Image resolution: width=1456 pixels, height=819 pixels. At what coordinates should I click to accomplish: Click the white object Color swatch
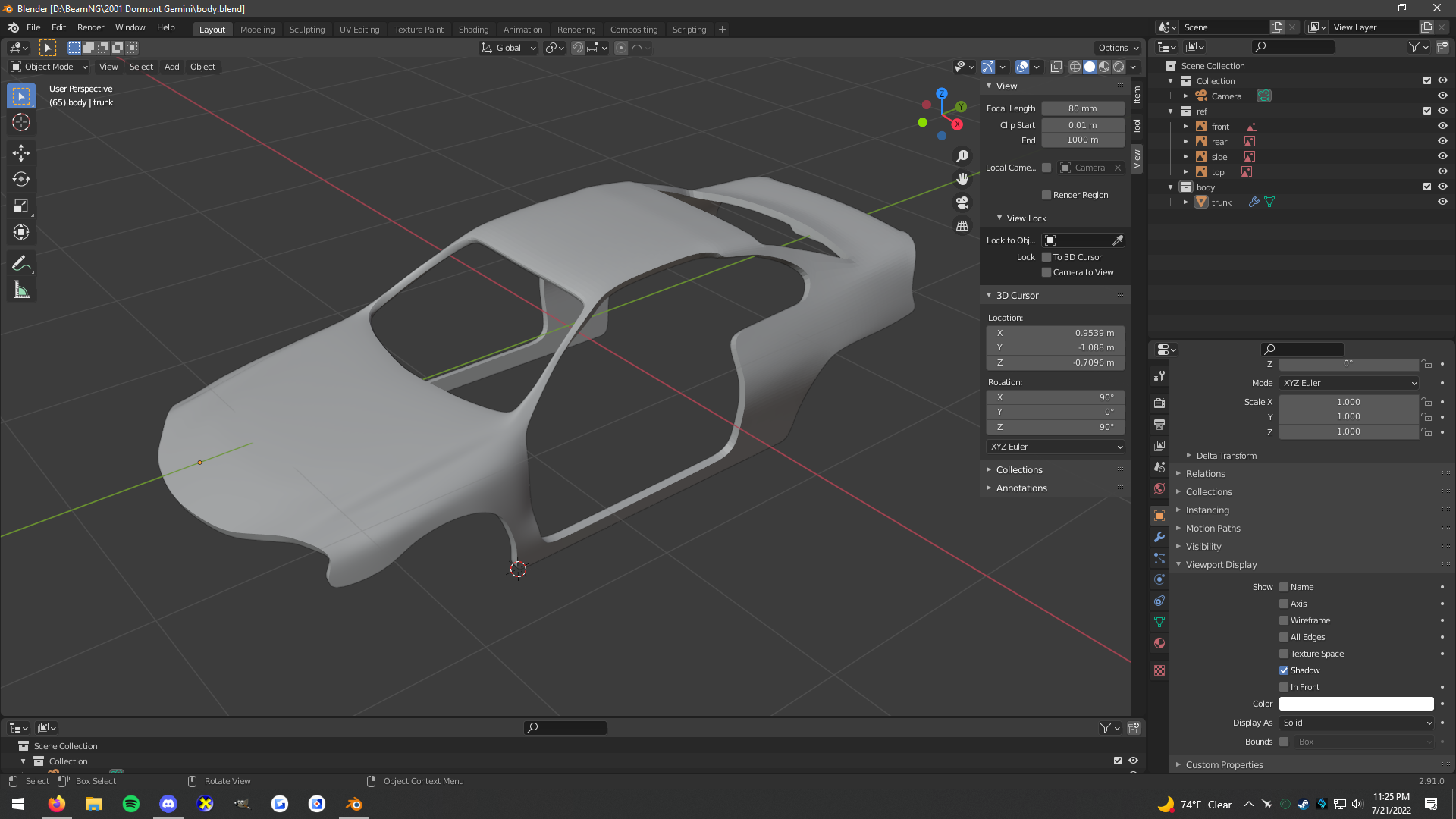point(1356,704)
